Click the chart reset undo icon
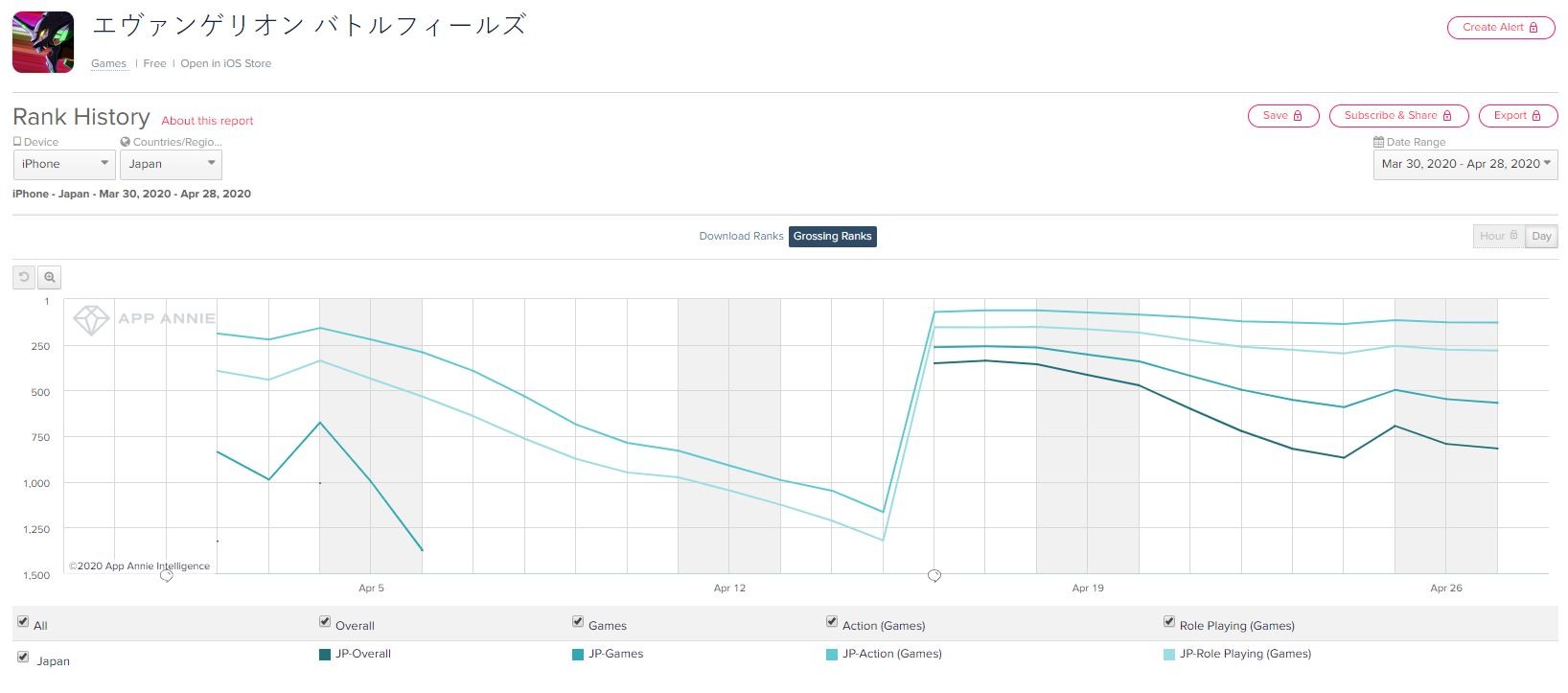Viewport: 1568px width, 693px height. [x=24, y=277]
